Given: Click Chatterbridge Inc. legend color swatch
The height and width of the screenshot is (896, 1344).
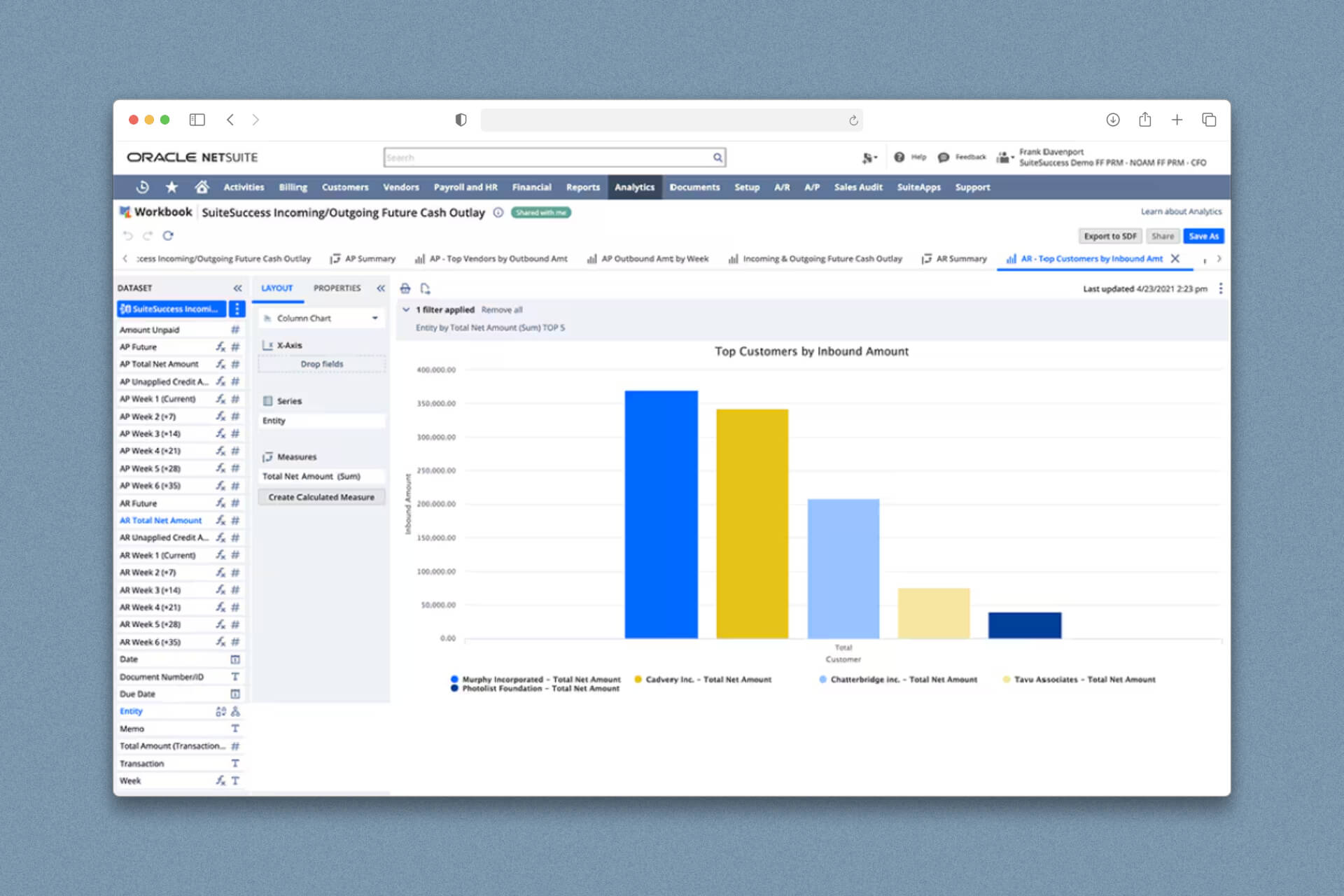Looking at the screenshot, I should (x=823, y=679).
